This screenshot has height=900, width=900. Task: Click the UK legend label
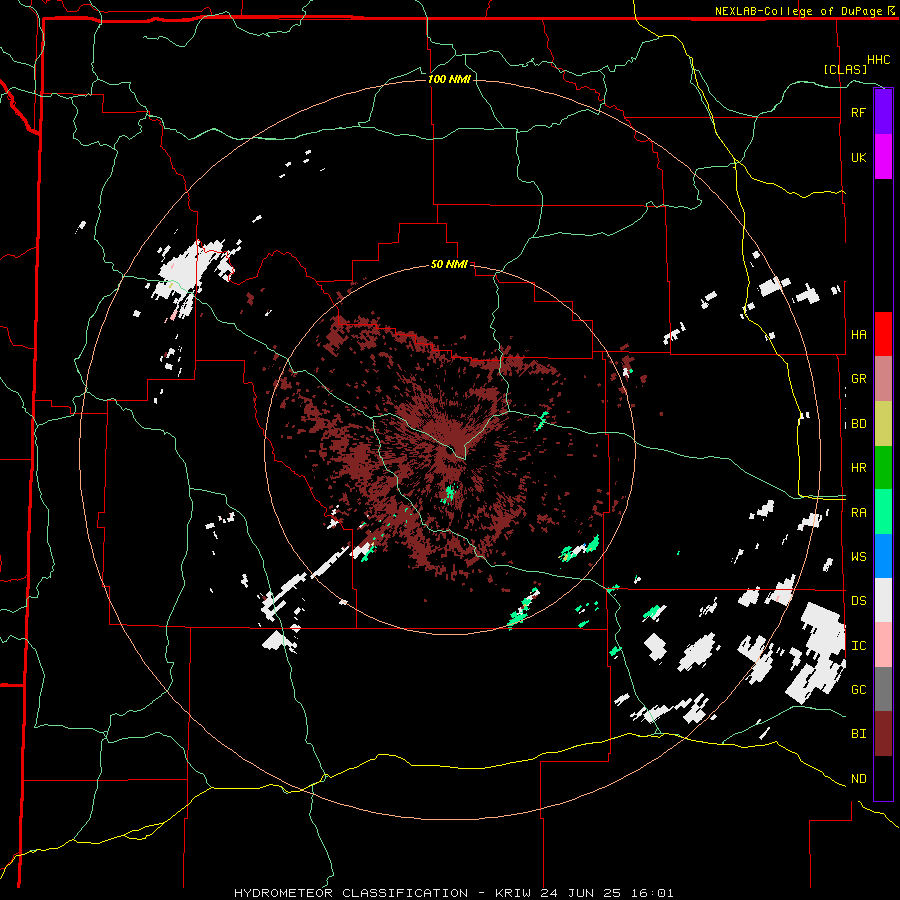tap(858, 157)
